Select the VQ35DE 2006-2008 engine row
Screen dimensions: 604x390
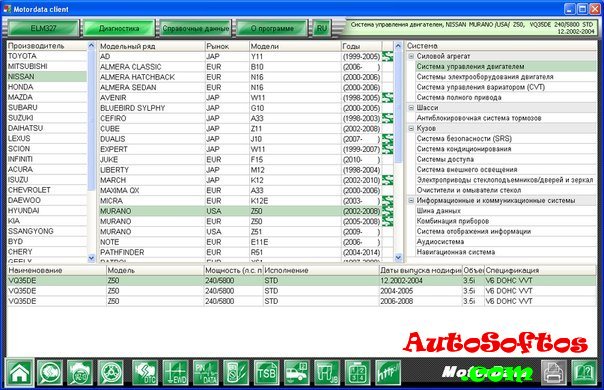pos(301,301)
